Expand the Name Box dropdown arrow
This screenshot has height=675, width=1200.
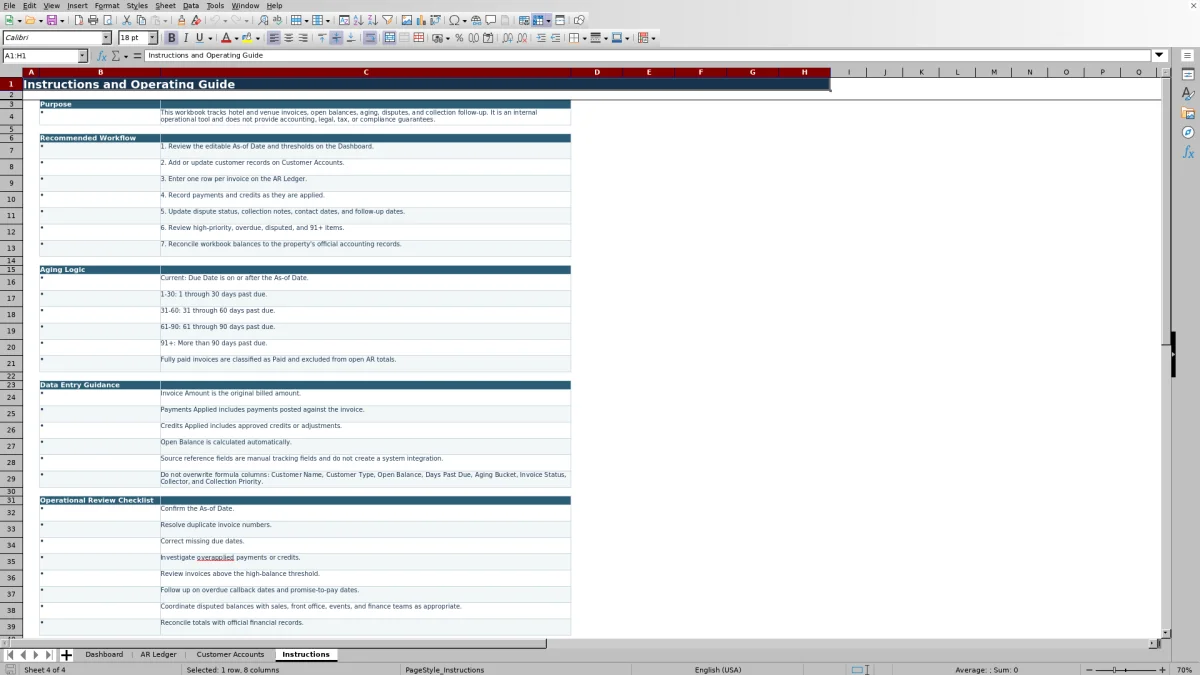[81, 56]
